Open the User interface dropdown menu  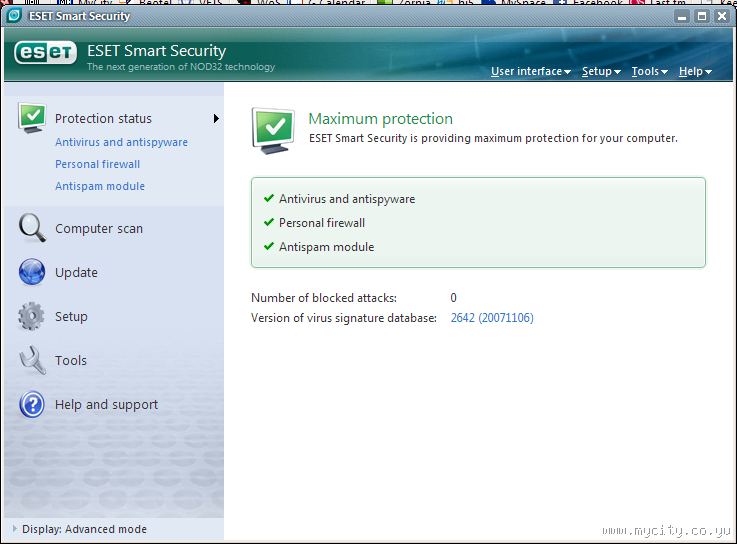[531, 71]
